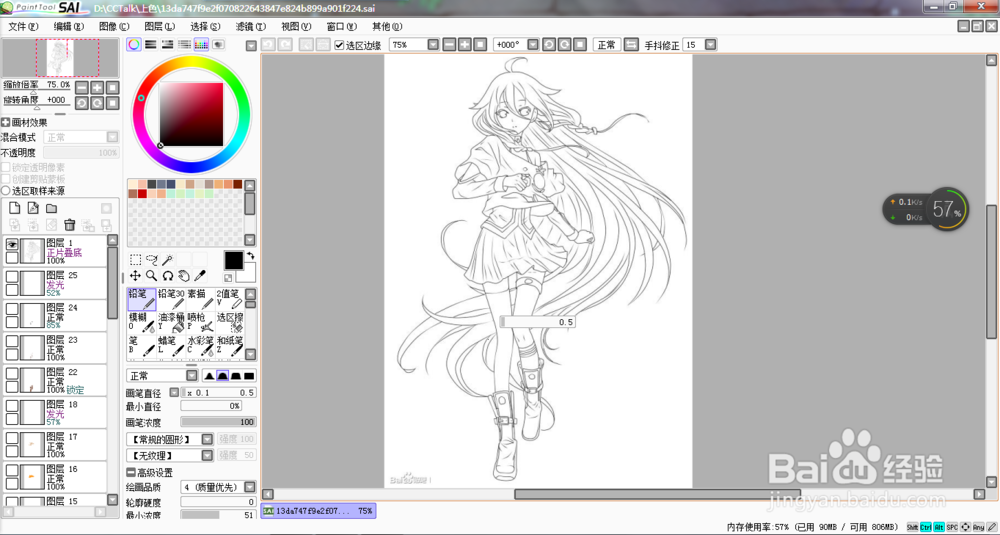Create a new layer folder
The width and height of the screenshot is (1000, 535).
click(52, 209)
